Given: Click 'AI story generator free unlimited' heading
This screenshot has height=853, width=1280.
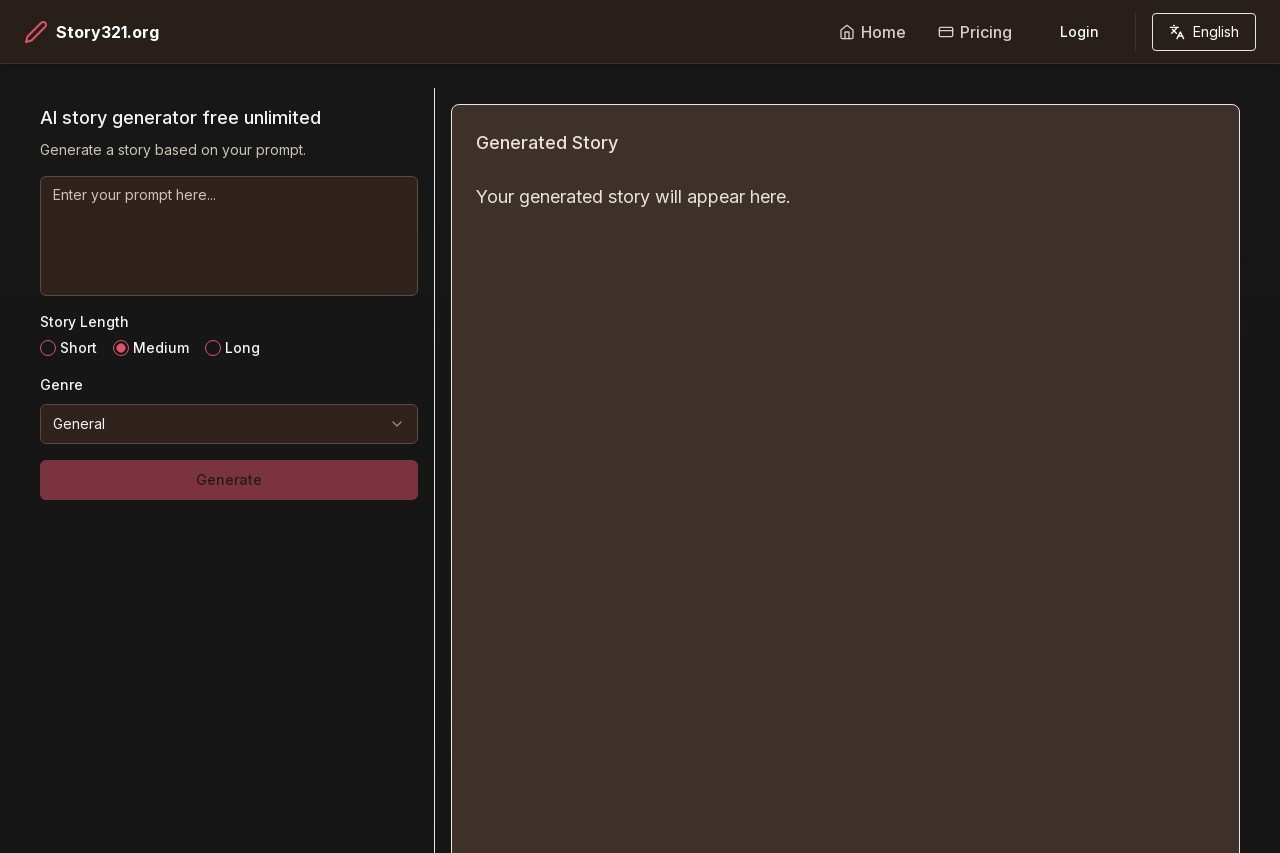Looking at the screenshot, I should coord(180,118).
